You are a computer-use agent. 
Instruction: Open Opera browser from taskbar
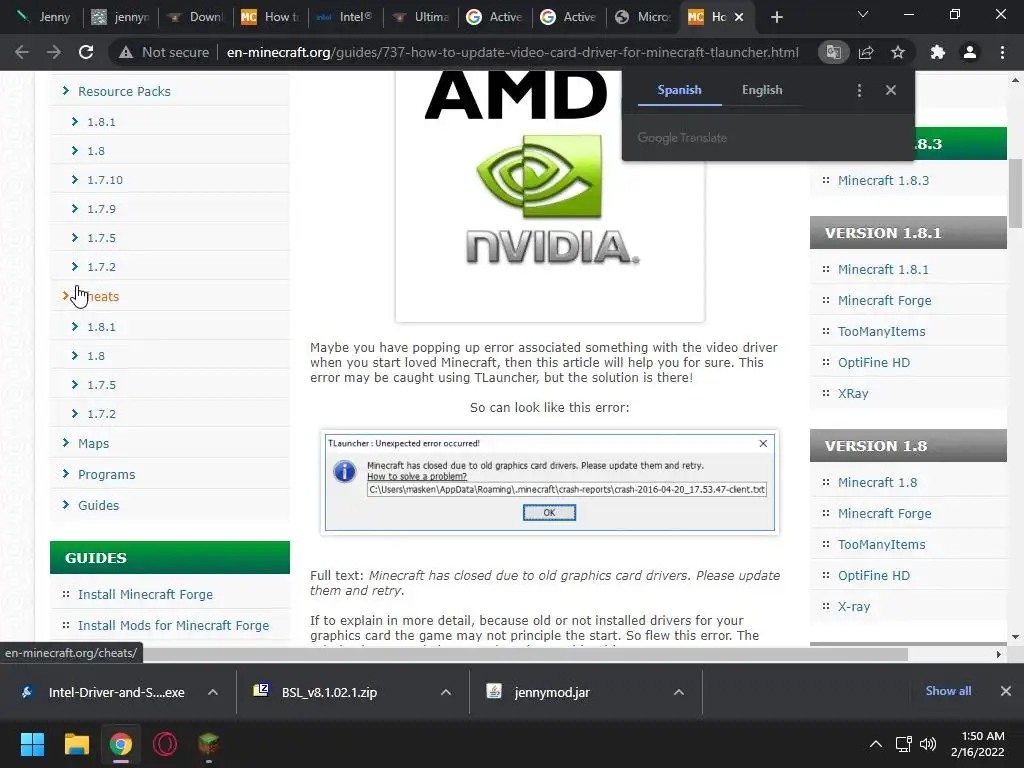pyautogui.click(x=165, y=744)
